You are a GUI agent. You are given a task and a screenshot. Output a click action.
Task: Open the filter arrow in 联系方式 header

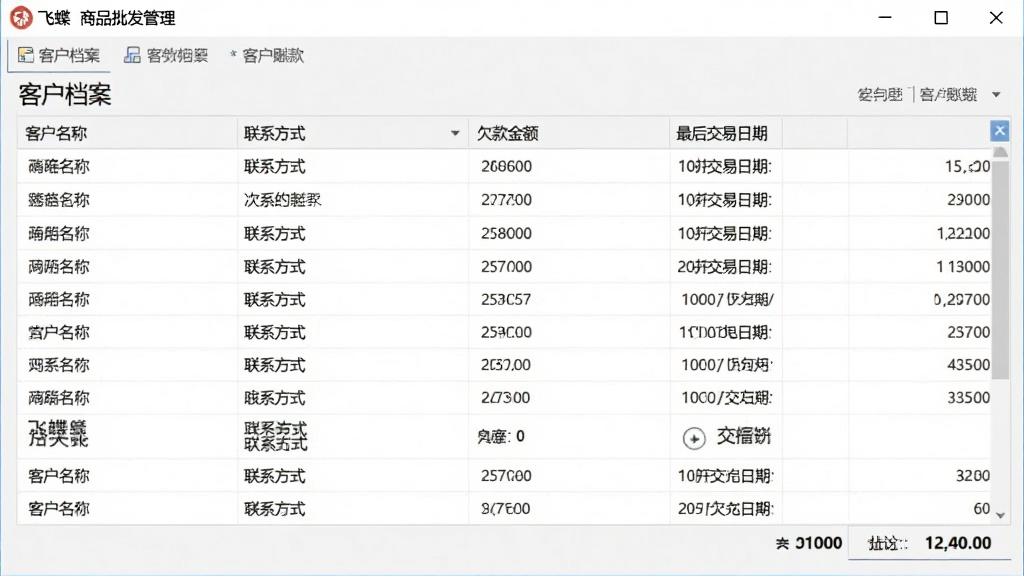[455, 133]
